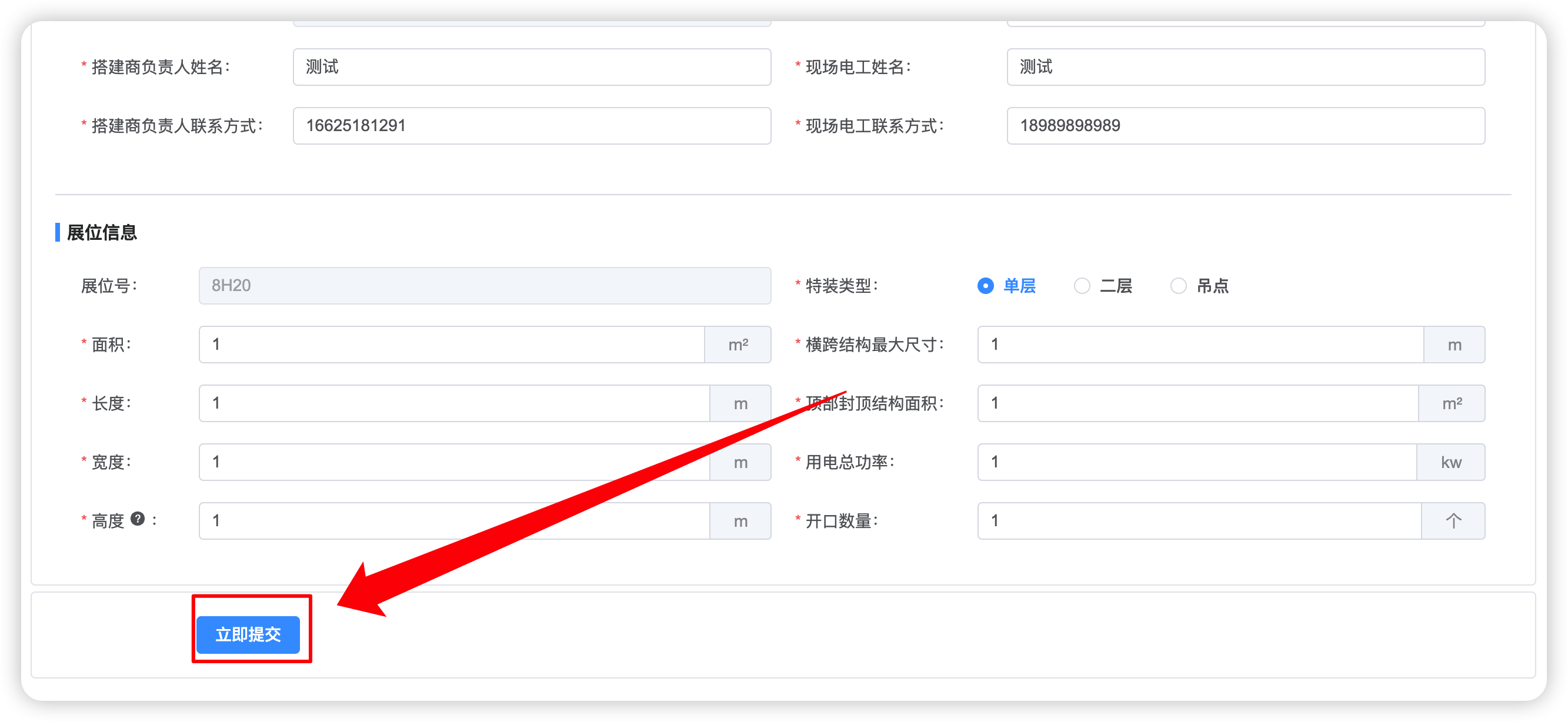Select the 吊点 radio option

click(1199, 286)
